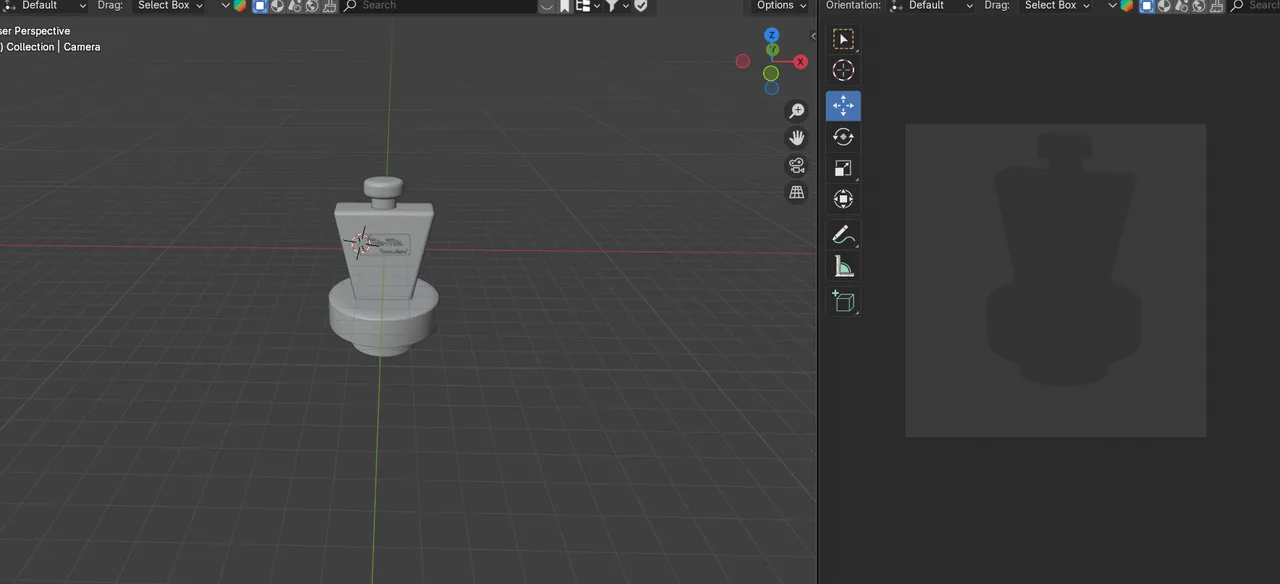Screen dimensions: 1280x584
Task: Click the red X axis gizmo ball
Action: [x=801, y=61]
